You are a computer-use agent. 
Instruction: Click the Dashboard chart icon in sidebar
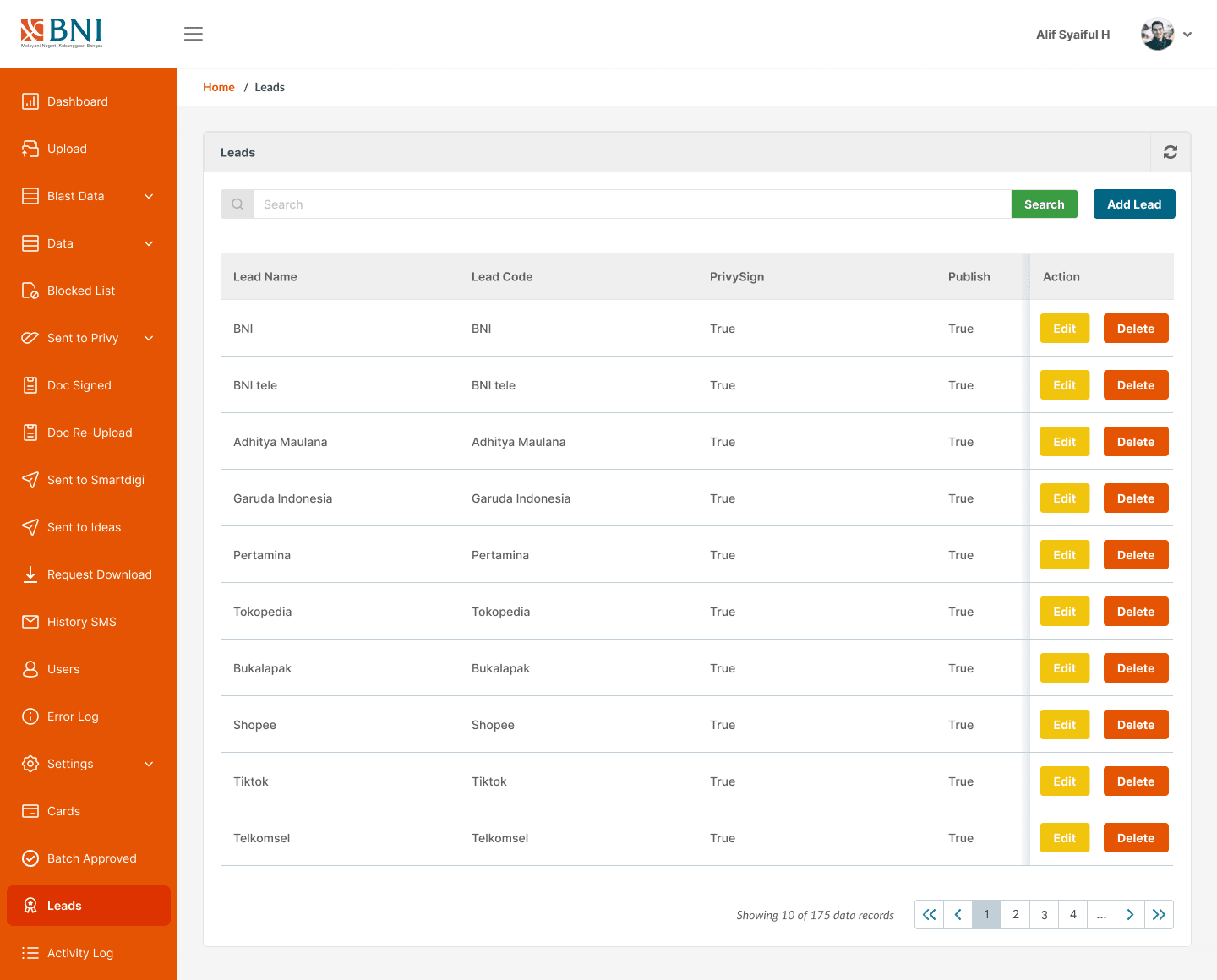pos(30,101)
